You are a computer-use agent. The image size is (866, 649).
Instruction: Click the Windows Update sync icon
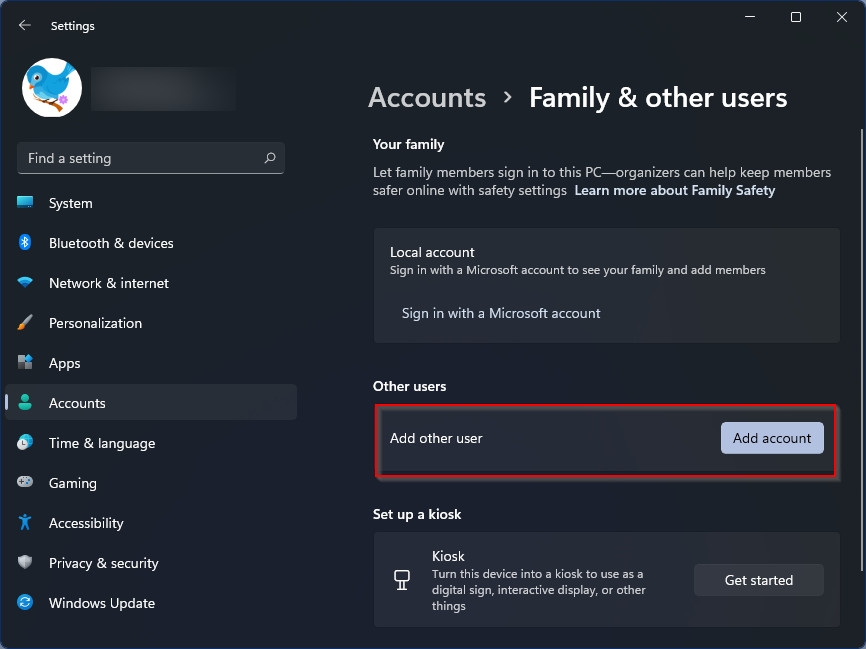coord(25,602)
